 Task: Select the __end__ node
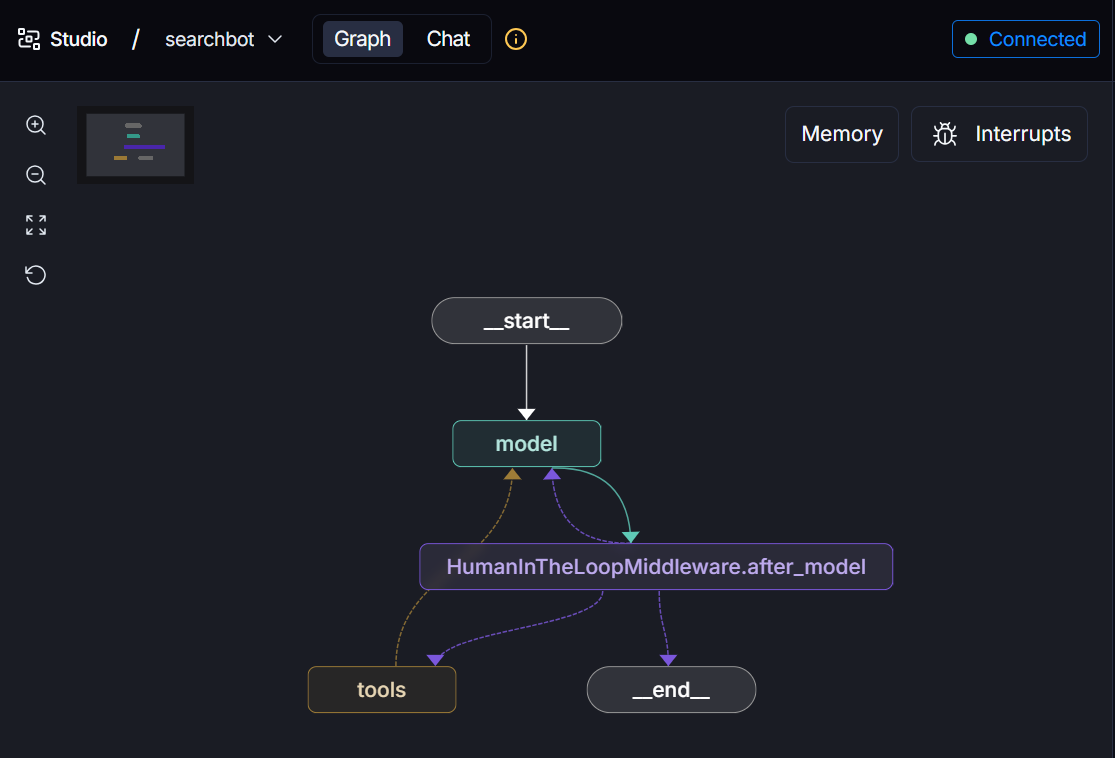tap(671, 690)
